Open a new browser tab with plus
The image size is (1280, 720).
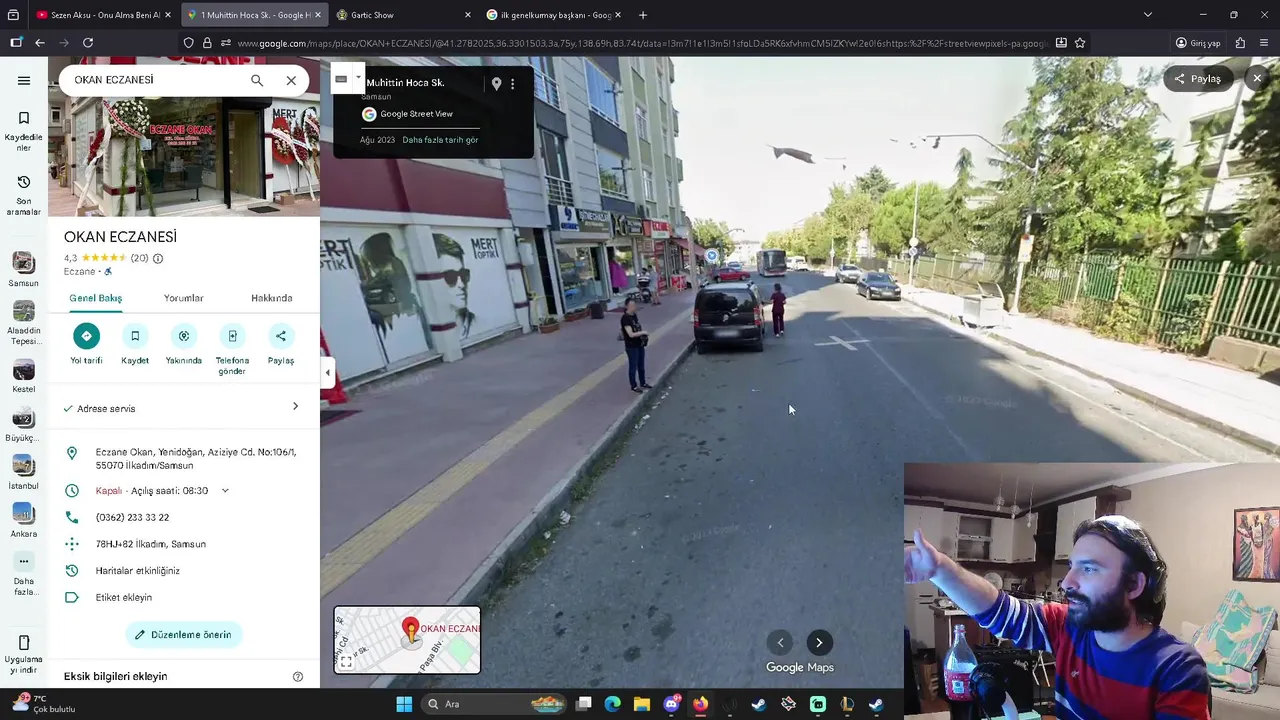643,15
